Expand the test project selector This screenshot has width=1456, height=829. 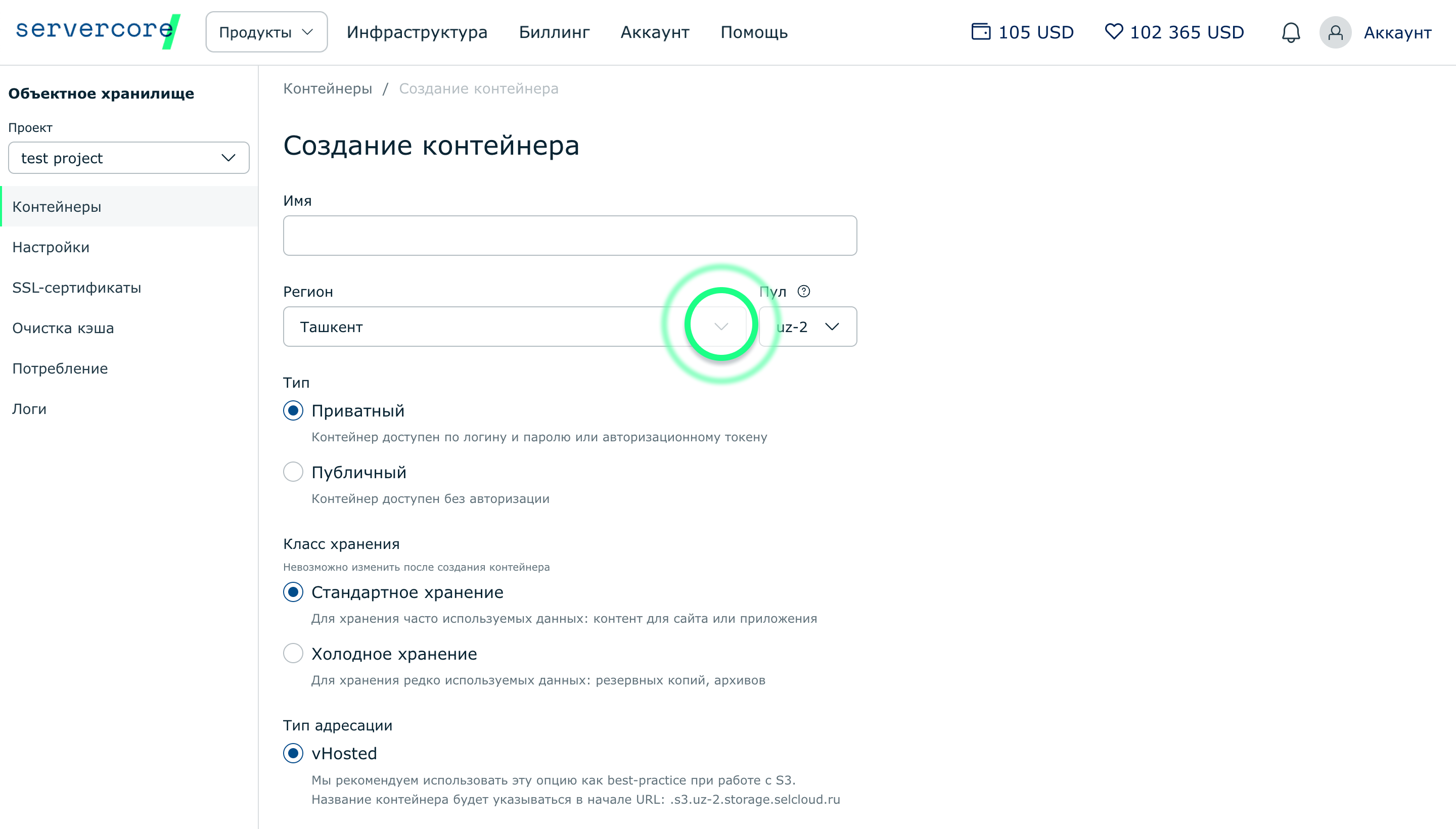(x=129, y=158)
